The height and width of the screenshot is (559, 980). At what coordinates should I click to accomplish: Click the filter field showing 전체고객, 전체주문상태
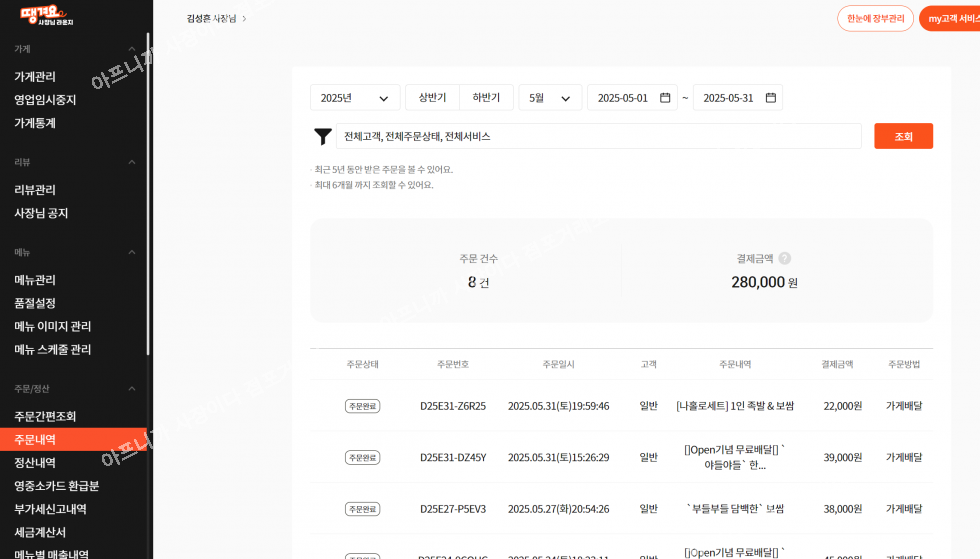coord(598,136)
